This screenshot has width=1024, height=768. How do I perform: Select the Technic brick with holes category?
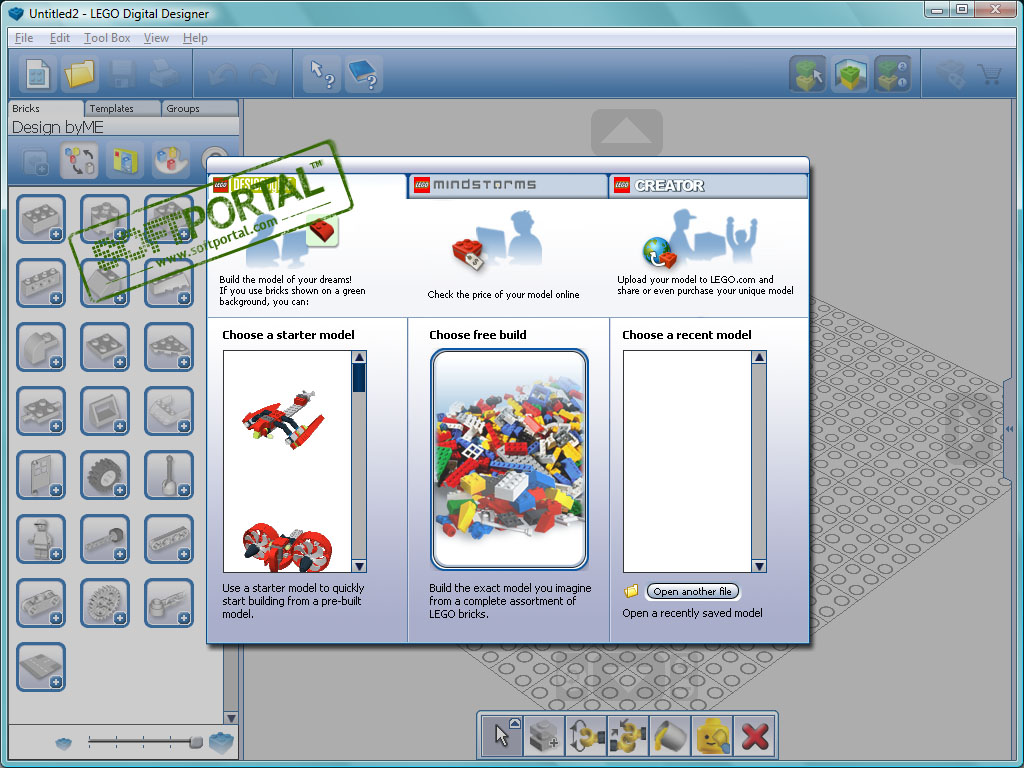tap(40, 283)
